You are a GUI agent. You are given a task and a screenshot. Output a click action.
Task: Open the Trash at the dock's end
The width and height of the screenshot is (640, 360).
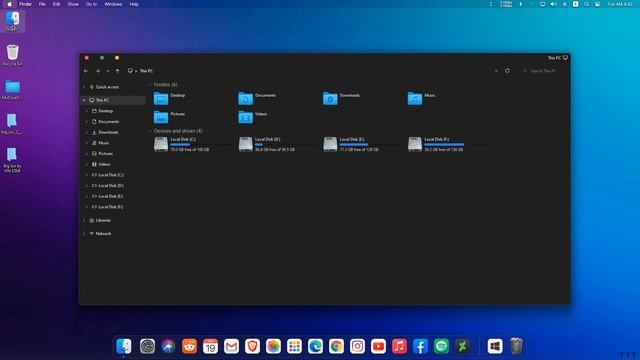[516, 346]
